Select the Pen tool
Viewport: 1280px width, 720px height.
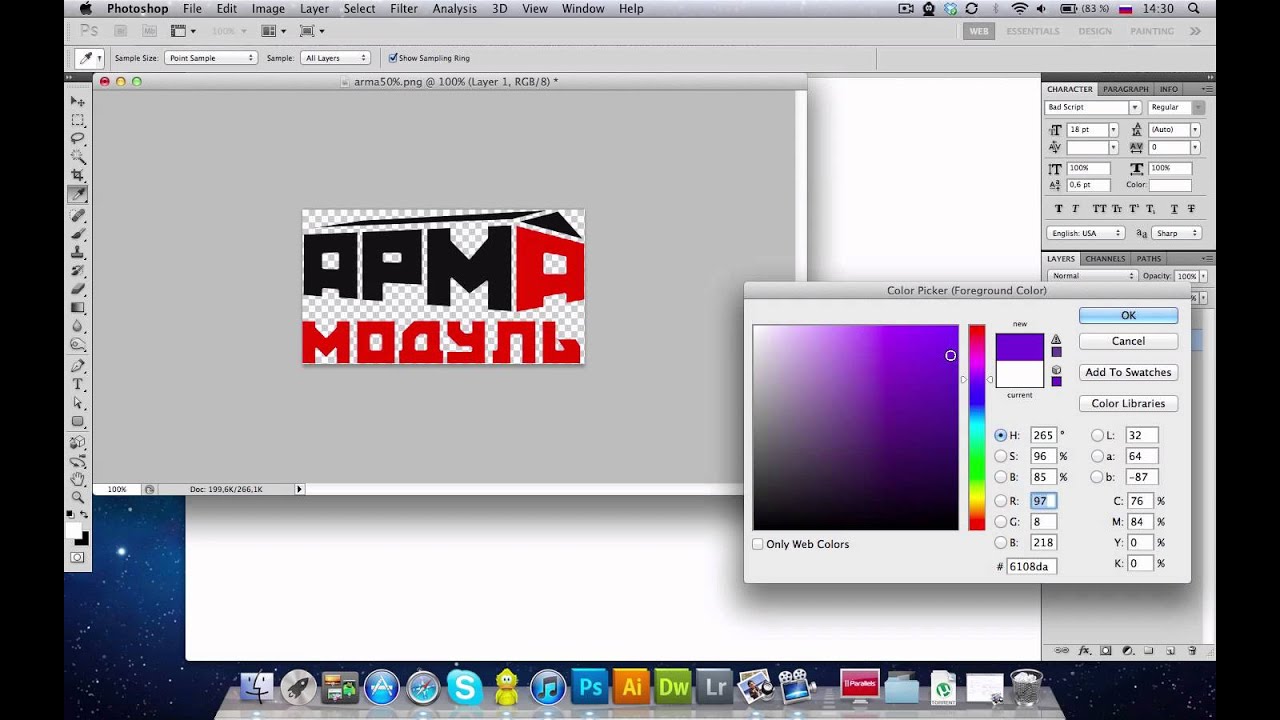click(x=77, y=366)
